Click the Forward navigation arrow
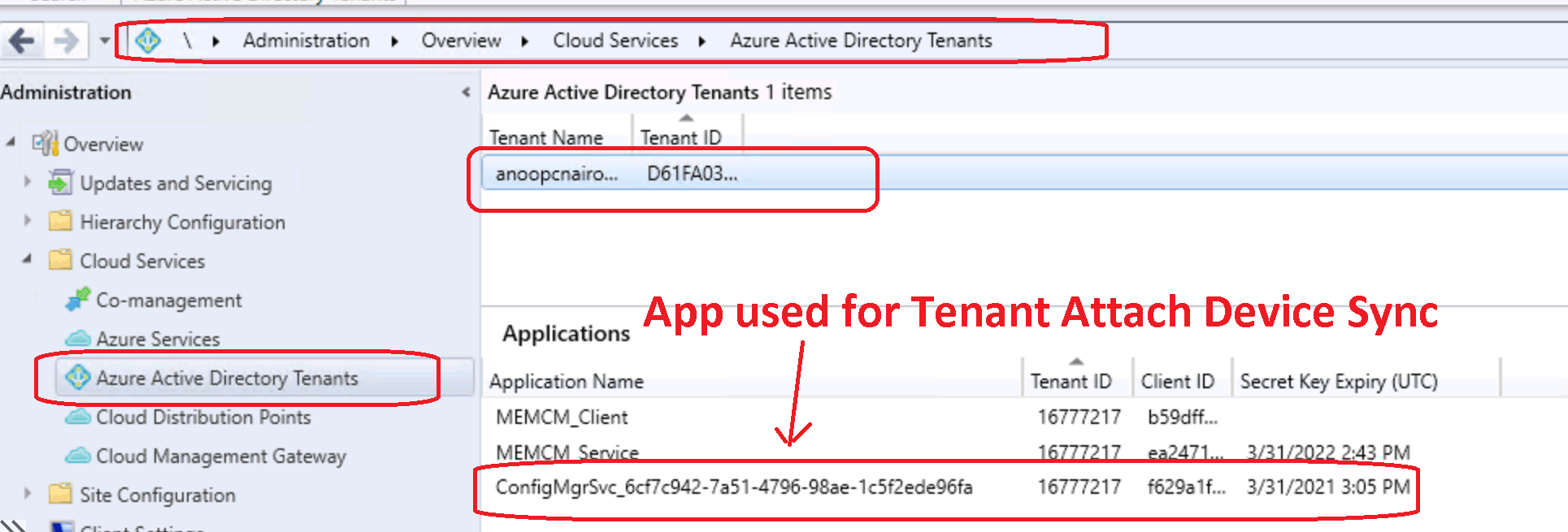Viewport: 1568px width, 532px height. (x=67, y=40)
